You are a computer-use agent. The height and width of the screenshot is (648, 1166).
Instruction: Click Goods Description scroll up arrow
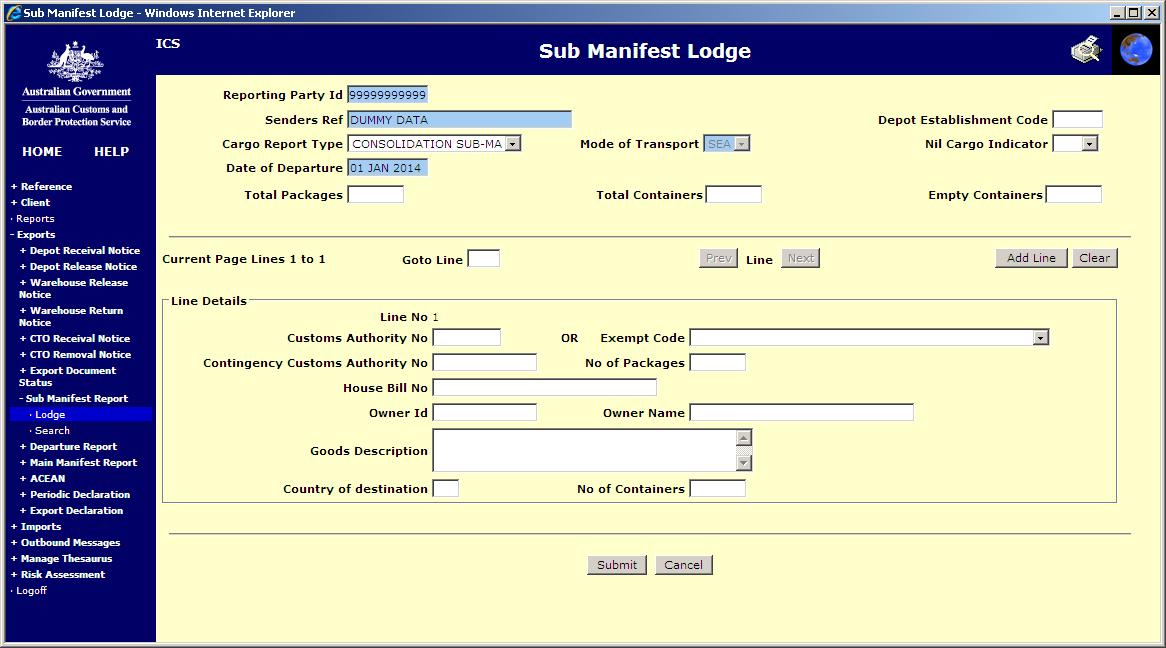[x=744, y=437]
